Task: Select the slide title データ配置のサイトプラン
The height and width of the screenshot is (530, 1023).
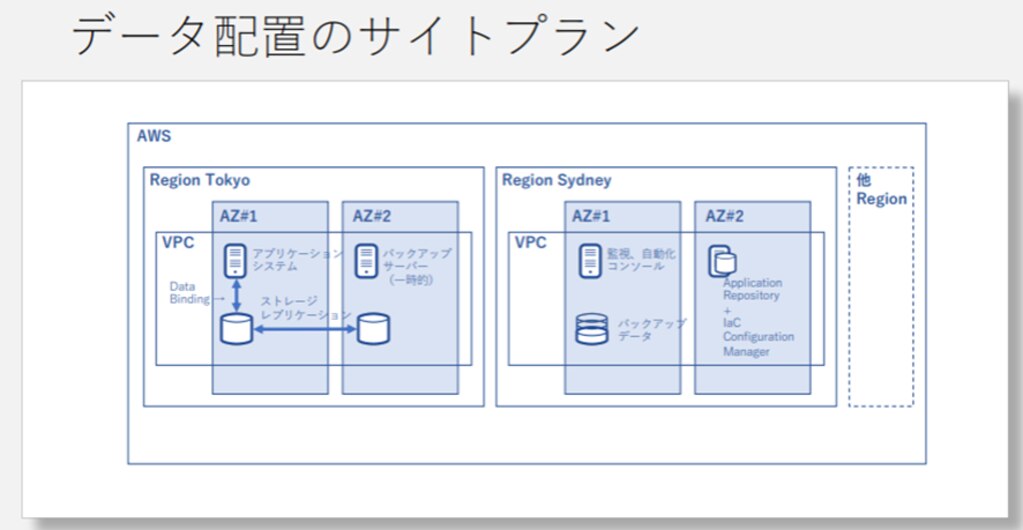Action: (x=355, y=36)
